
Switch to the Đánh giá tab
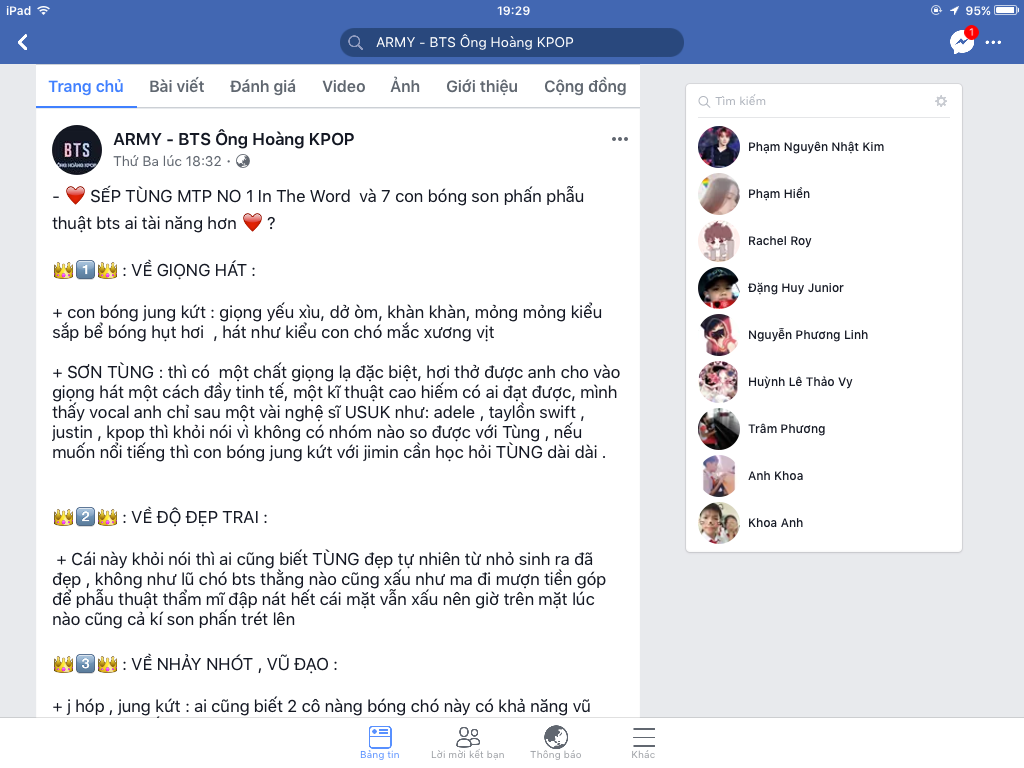coord(263,86)
